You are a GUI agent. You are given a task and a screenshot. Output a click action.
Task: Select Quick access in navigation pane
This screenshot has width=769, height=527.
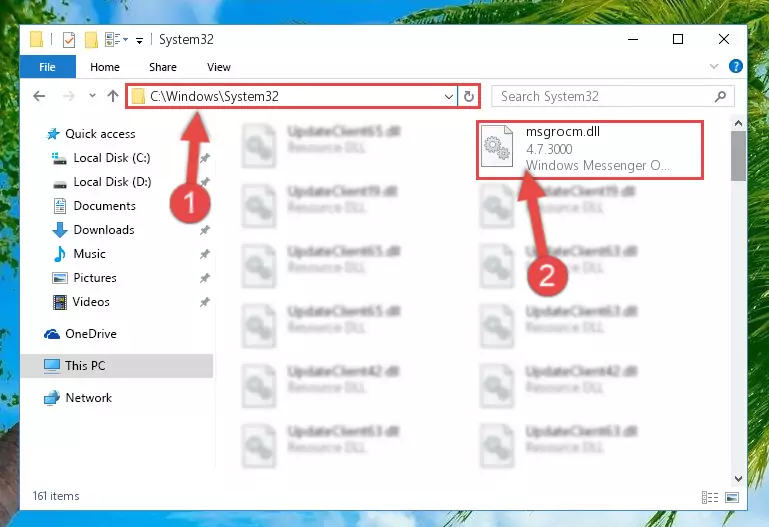(100, 134)
